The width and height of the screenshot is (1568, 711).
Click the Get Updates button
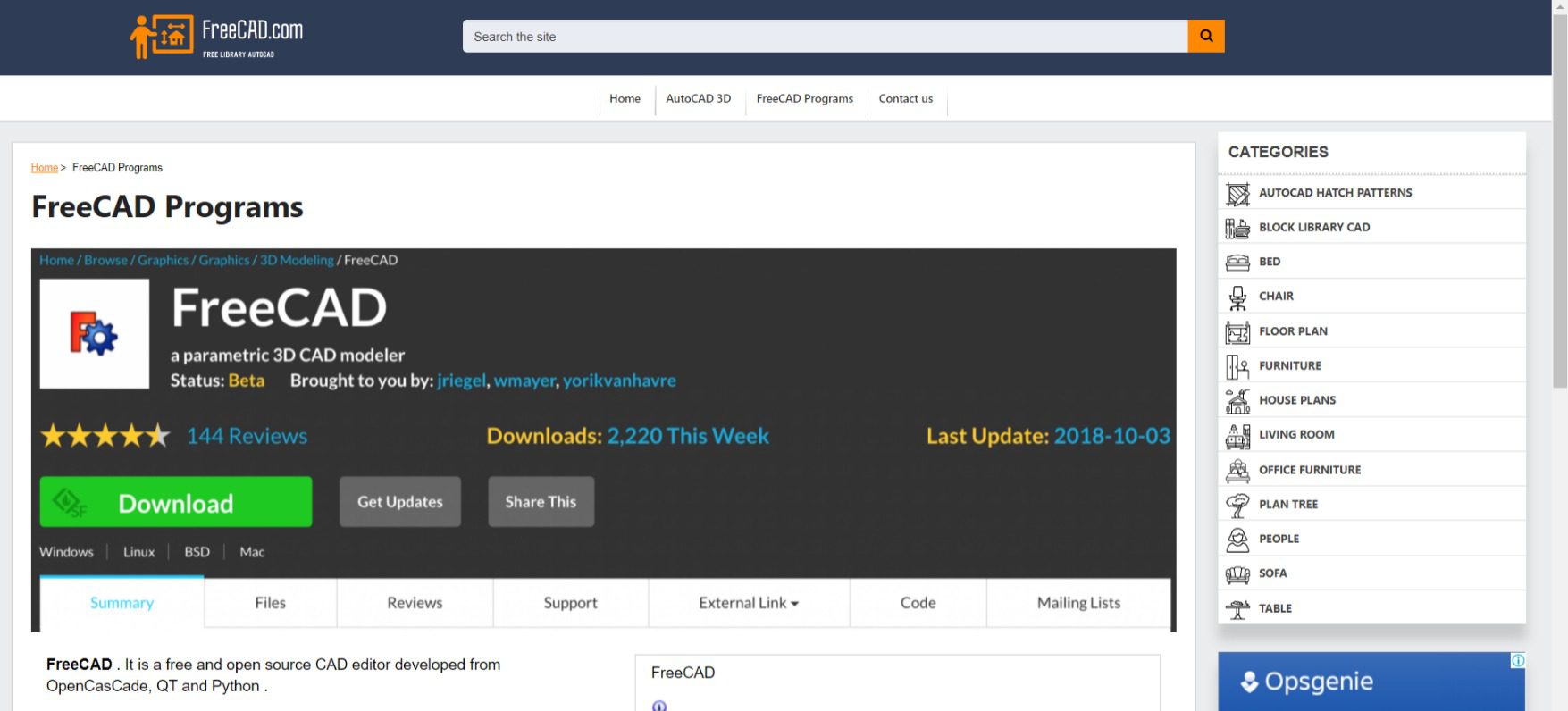point(400,502)
